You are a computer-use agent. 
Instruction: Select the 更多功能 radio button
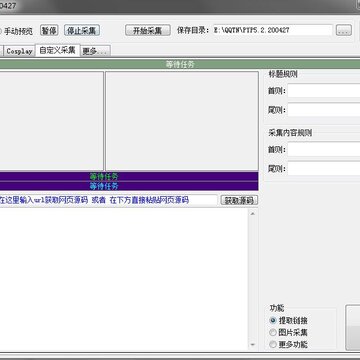288,344
